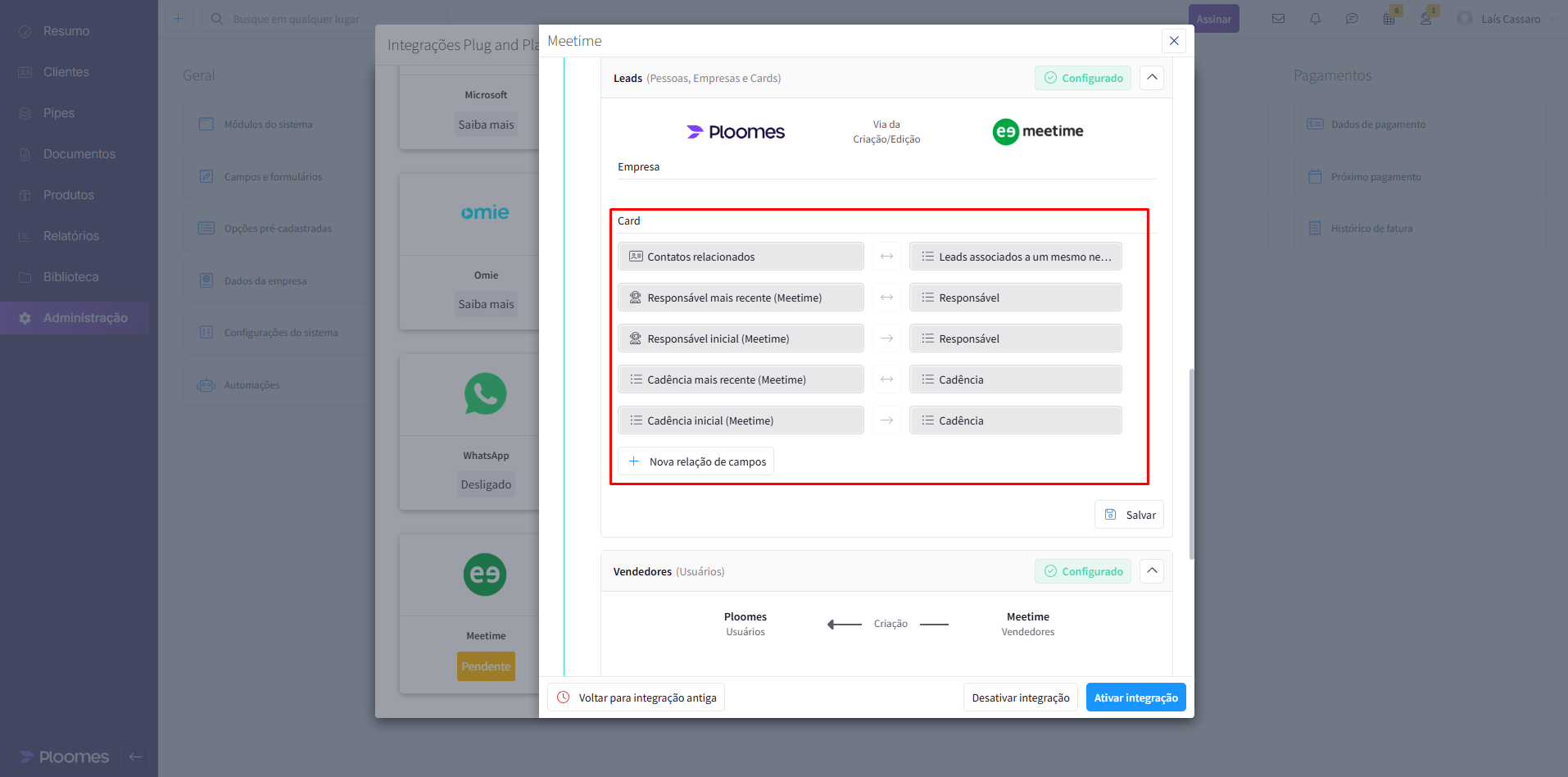Open the chat bubble icon in header

pos(1352,19)
